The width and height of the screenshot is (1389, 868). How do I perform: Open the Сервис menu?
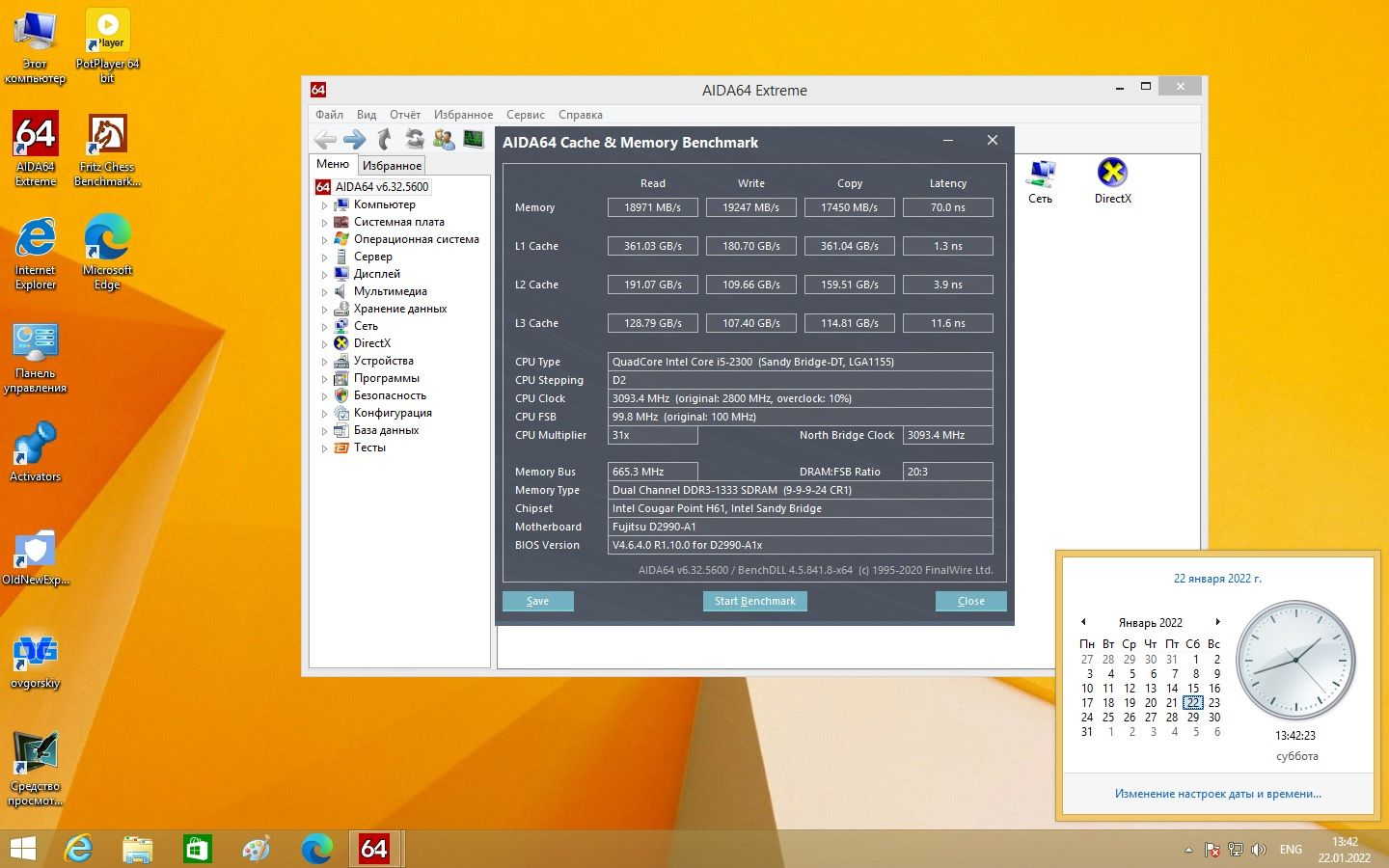click(x=526, y=115)
